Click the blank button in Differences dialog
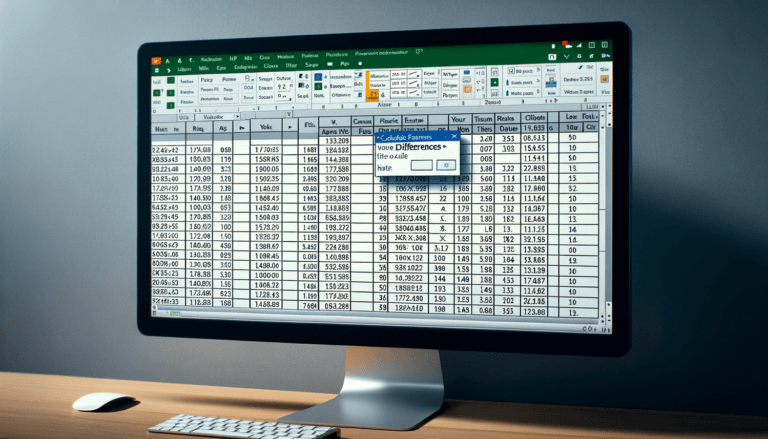 click(421, 165)
